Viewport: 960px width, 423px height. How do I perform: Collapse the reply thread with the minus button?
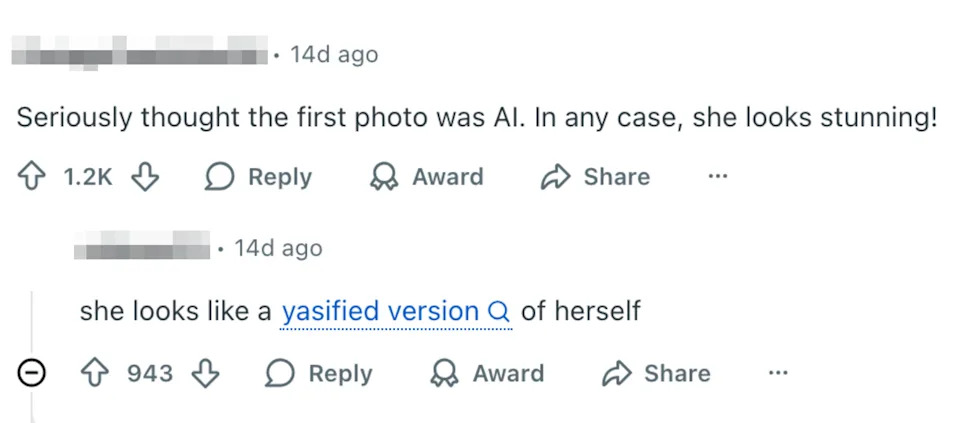32,374
